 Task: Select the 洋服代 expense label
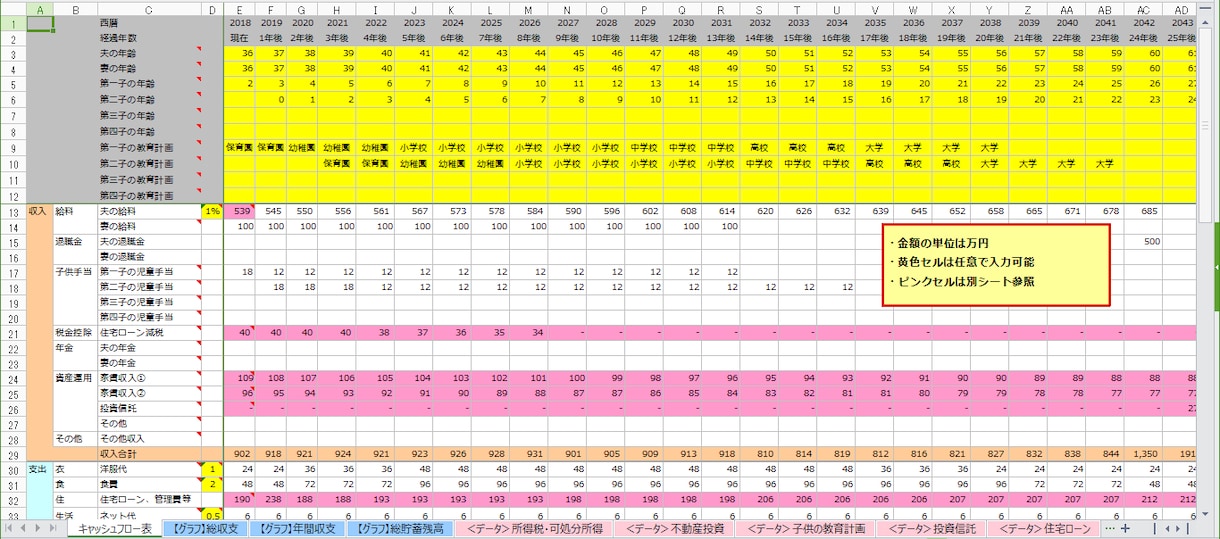point(148,470)
